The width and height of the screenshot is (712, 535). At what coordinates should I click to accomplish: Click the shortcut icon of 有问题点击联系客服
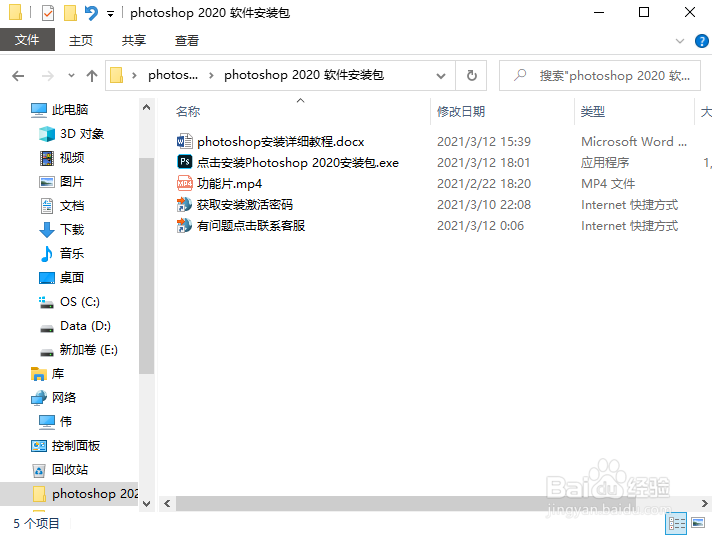pyautogui.click(x=184, y=225)
